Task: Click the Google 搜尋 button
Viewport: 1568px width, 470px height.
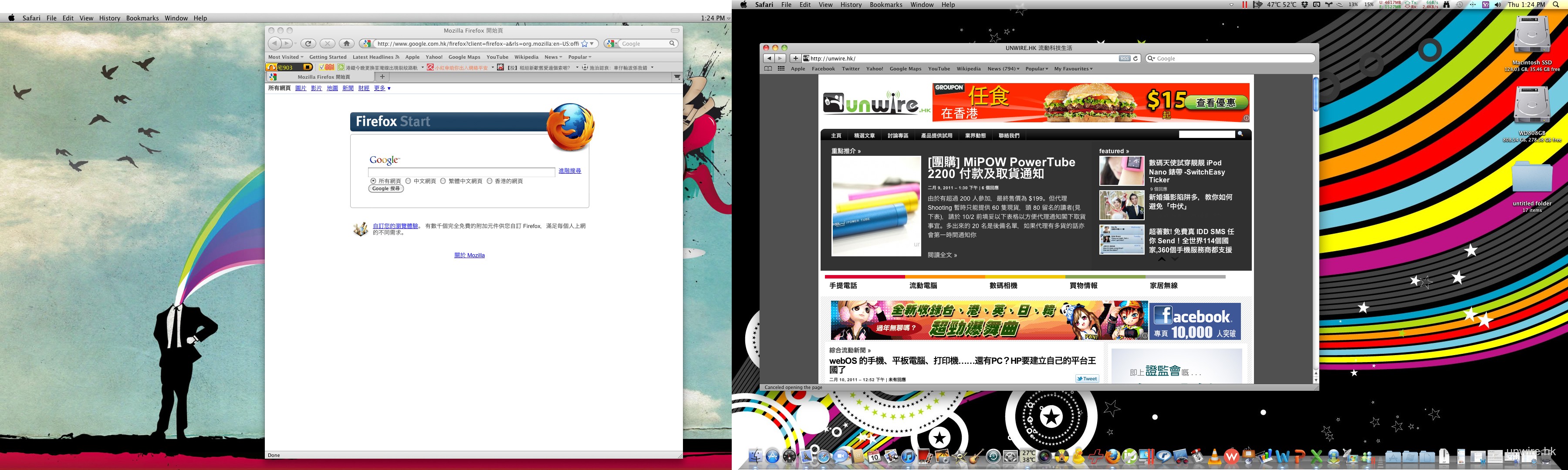Action: point(386,188)
